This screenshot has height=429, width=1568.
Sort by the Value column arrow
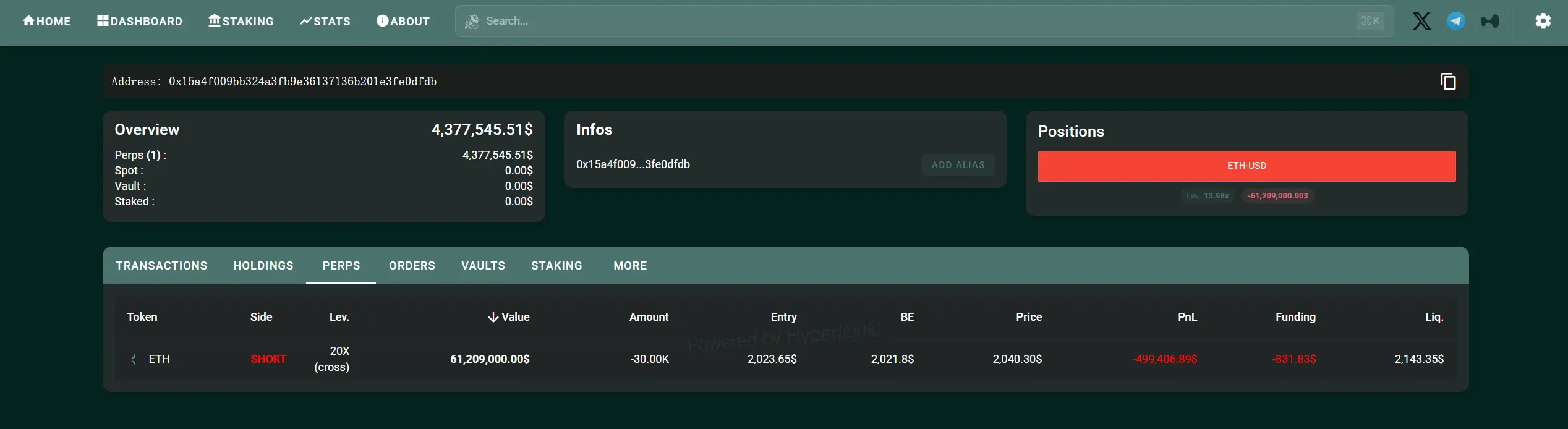click(x=493, y=317)
